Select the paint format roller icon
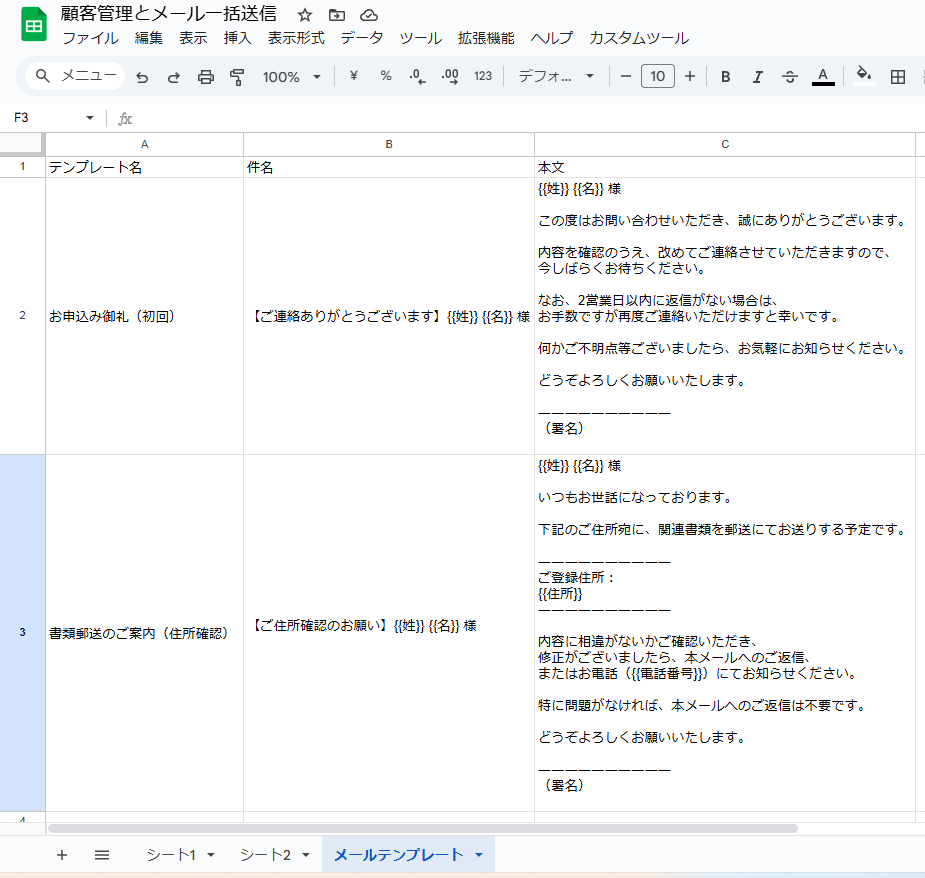Viewport: 925px width, 878px height. coord(237,77)
